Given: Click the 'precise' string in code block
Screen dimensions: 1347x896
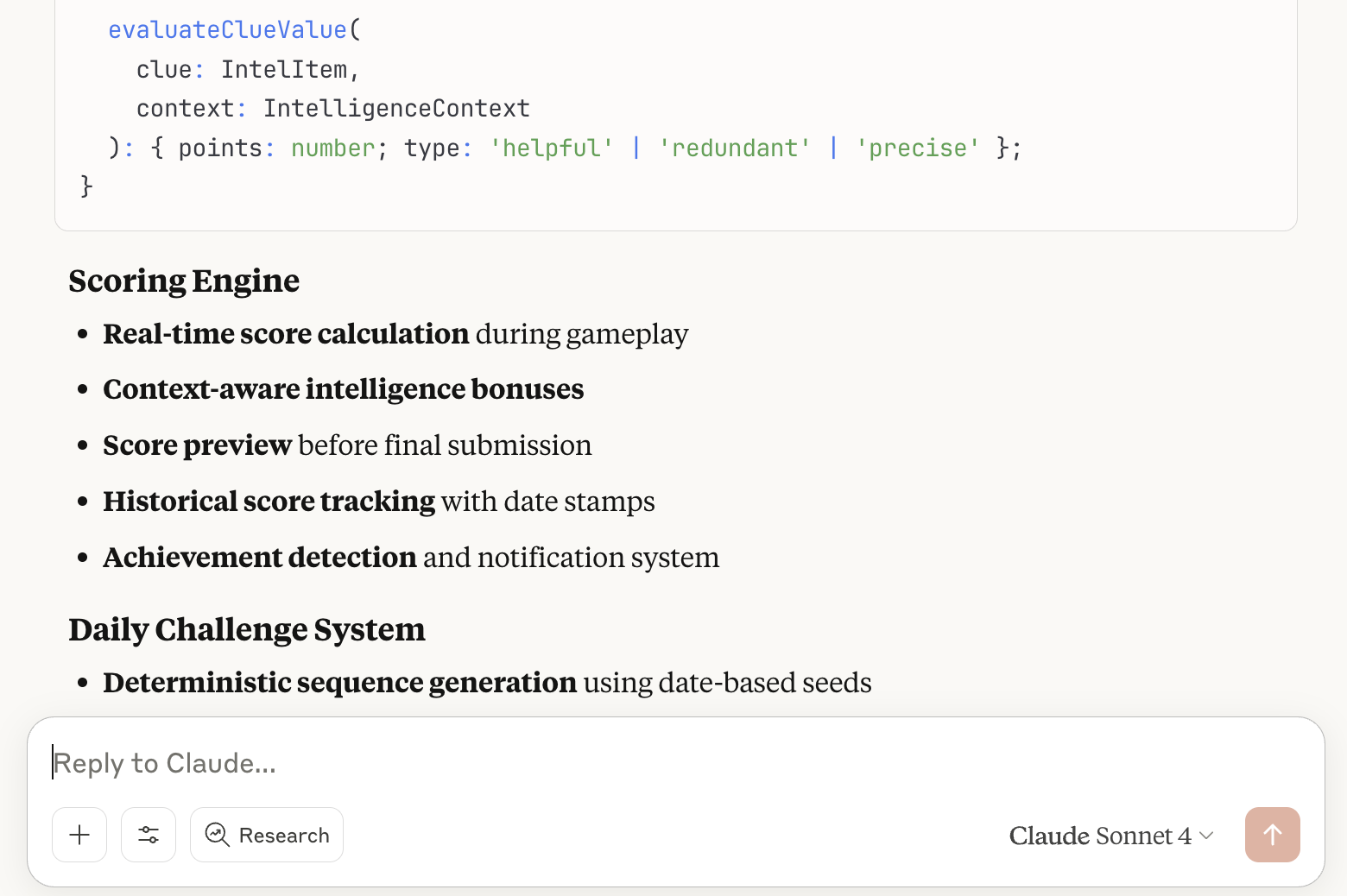Looking at the screenshot, I should (918, 148).
